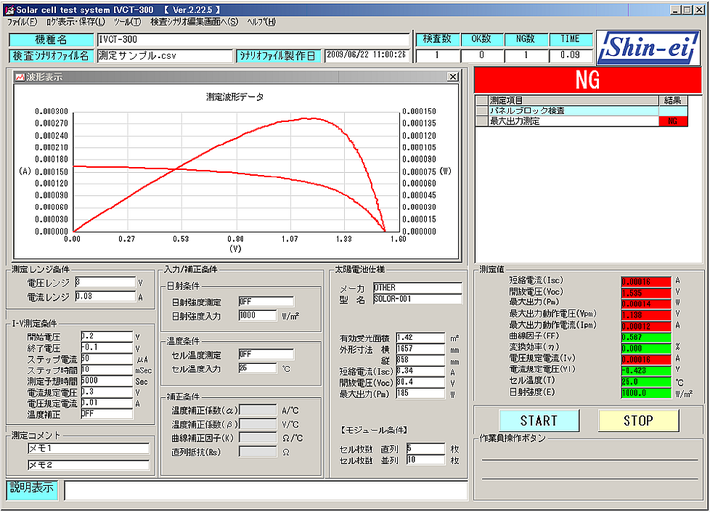
Task: Select the パネルブロック検査 row
Action: (x=582, y=111)
